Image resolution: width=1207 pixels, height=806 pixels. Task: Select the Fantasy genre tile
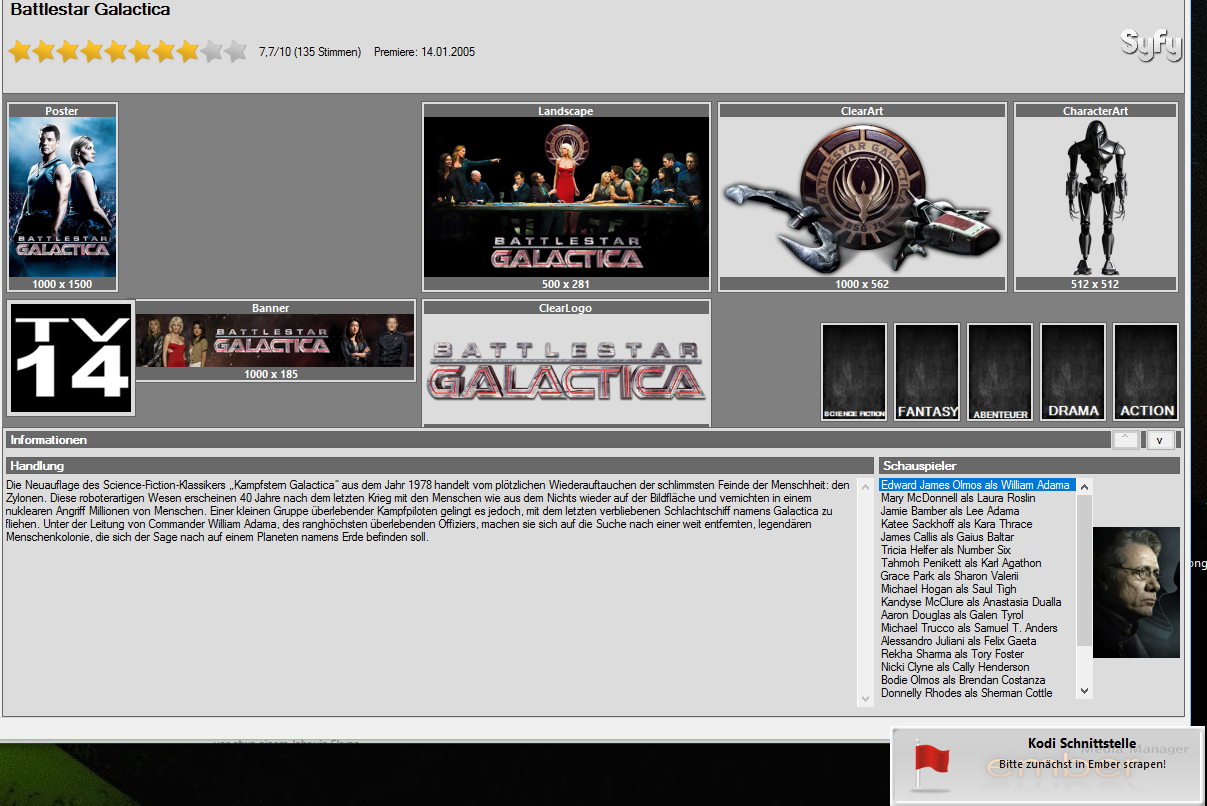(x=927, y=371)
